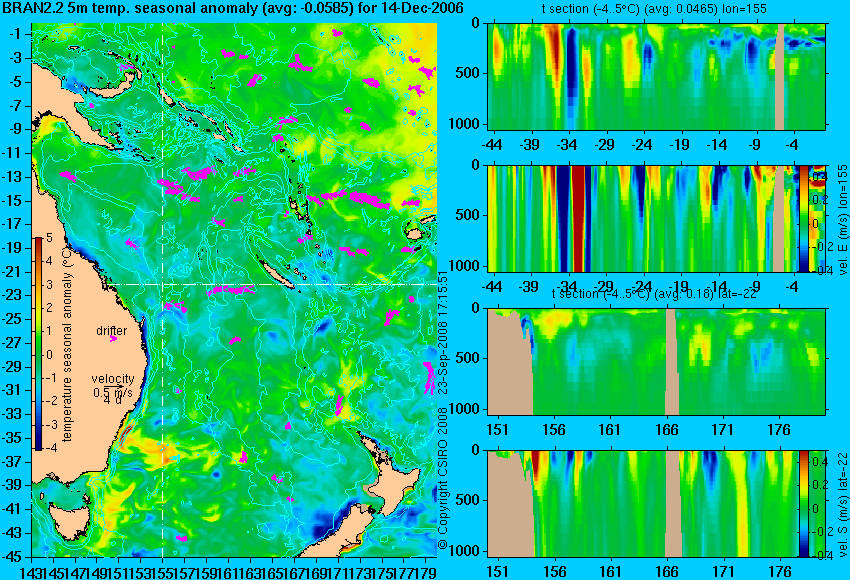850x580 pixels.
Task: Click the 'vel. E (m/s) lon=155' axis label
Action: pyautogui.click(x=842, y=220)
